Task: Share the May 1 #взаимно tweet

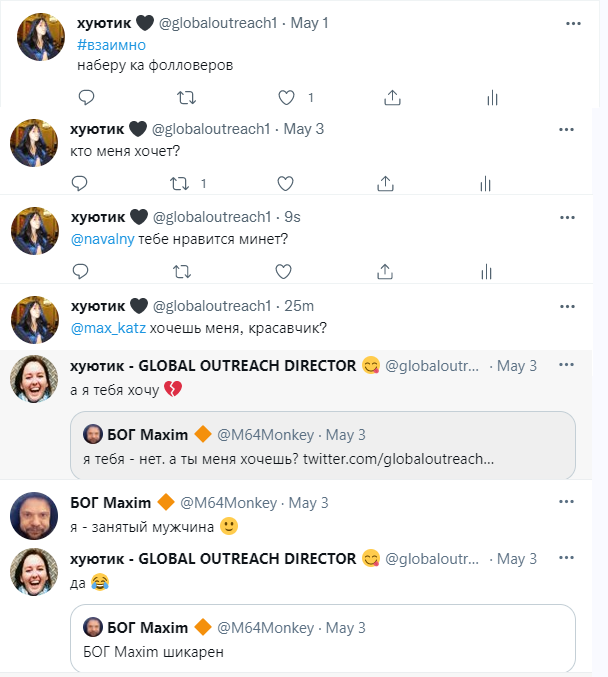Action: [393, 97]
